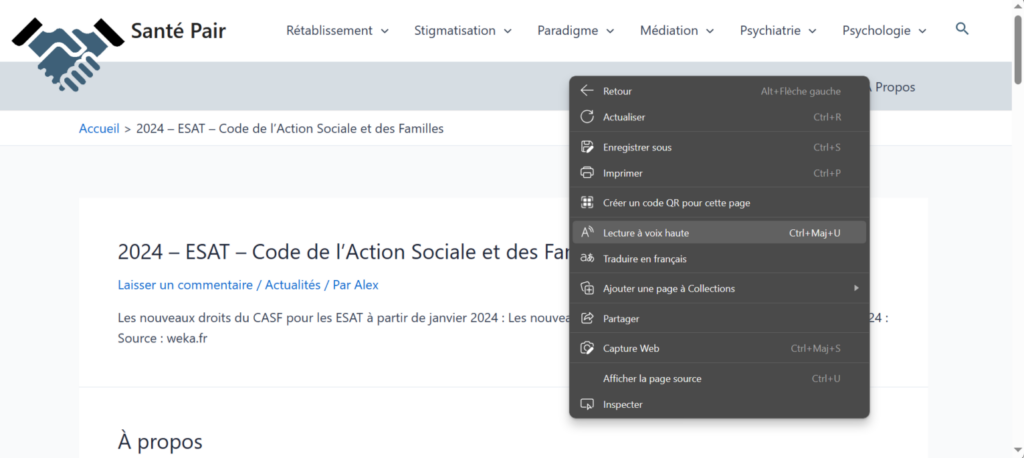Click the QR code icon in context menu
Viewport: 1024px width, 458px height.
pyautogui.click(x=587, y=203)
